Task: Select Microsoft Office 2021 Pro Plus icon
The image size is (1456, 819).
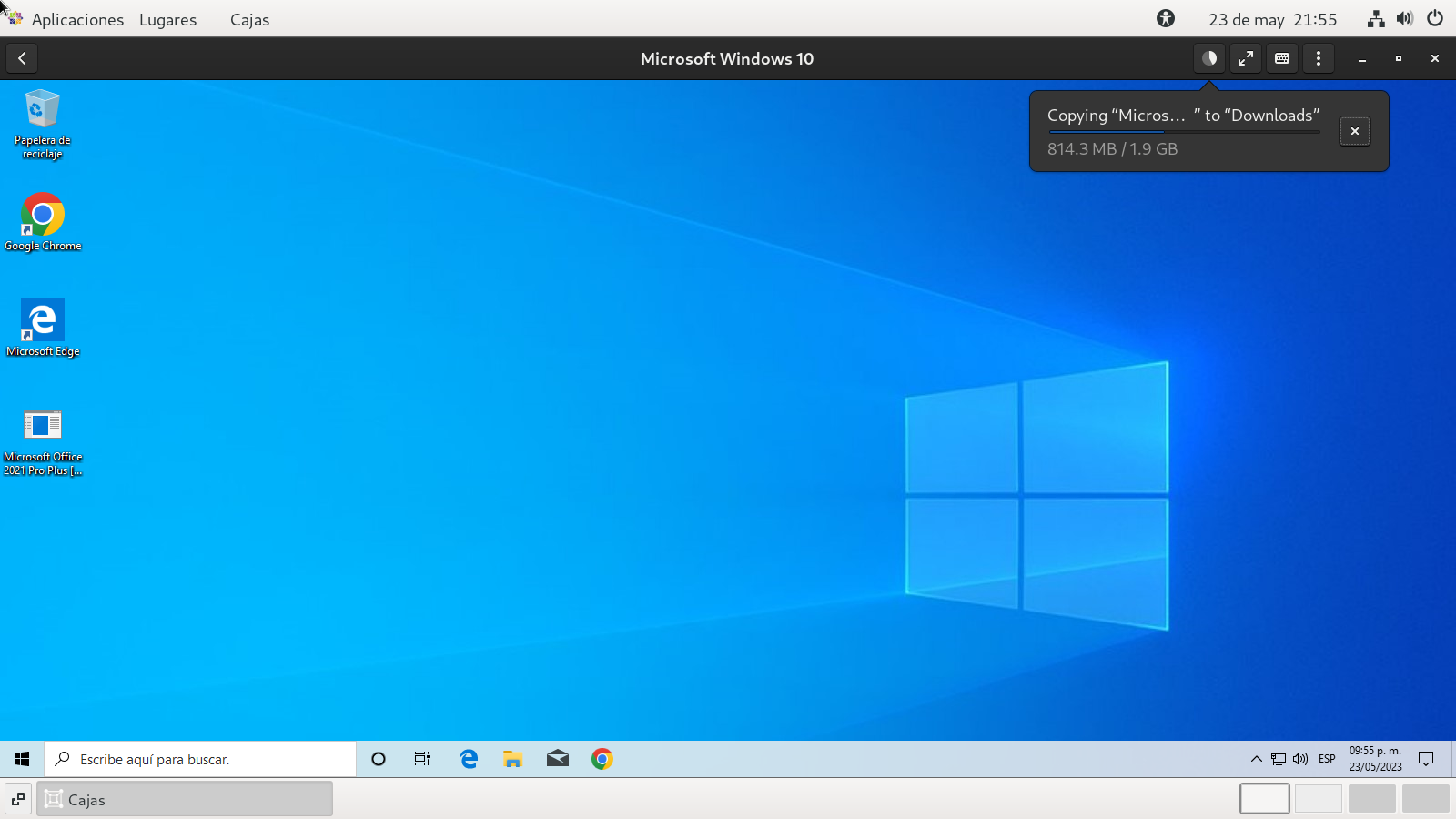Action: (x=43, y=440)
